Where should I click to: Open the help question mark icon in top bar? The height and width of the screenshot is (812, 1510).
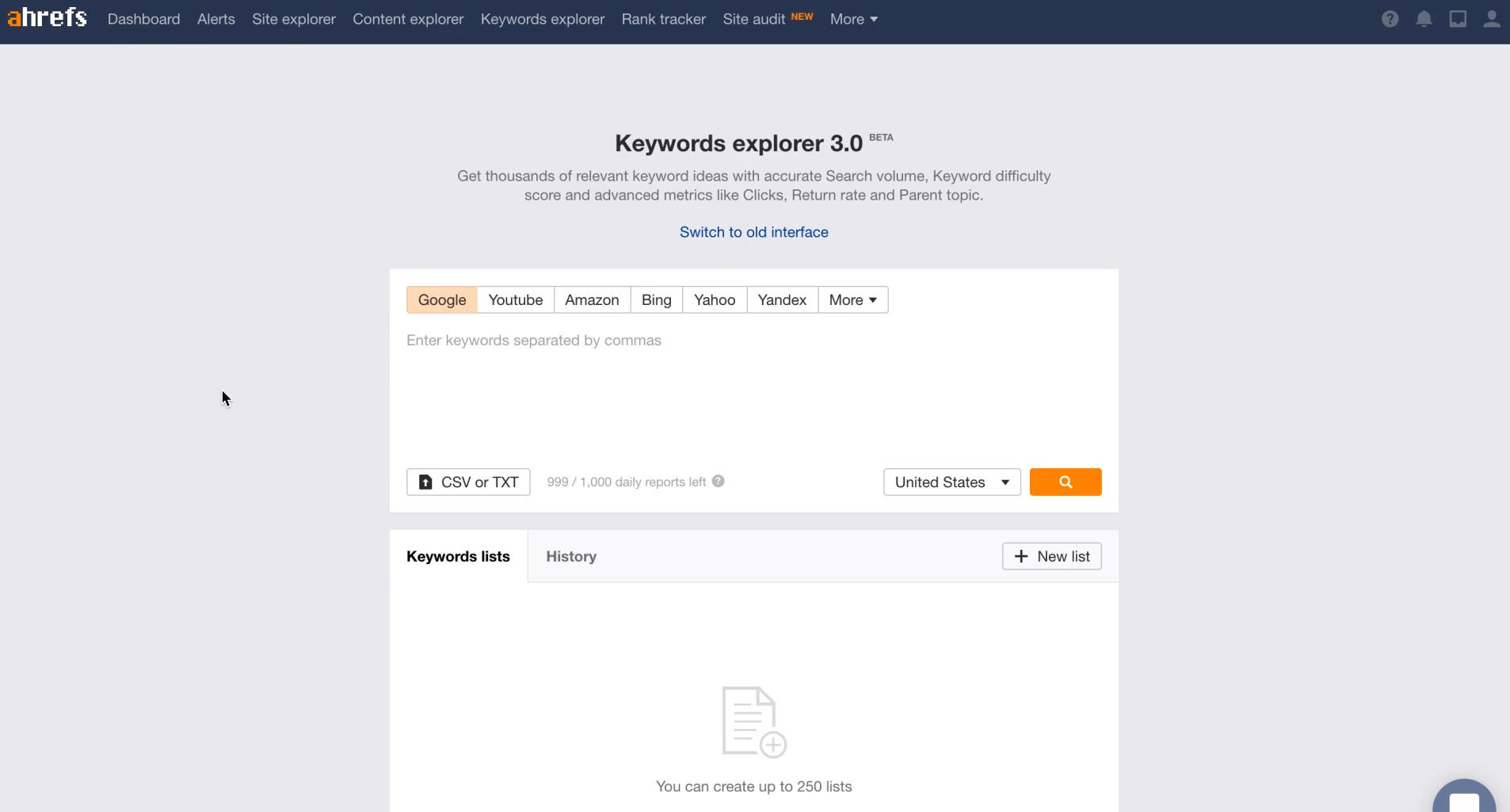point(1390,19)
